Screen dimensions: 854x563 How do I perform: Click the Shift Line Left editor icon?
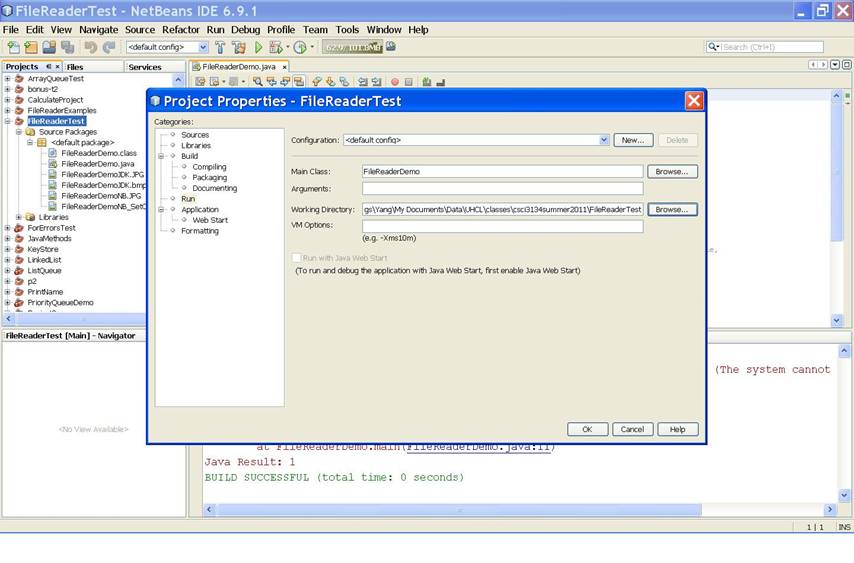[363, 82]
